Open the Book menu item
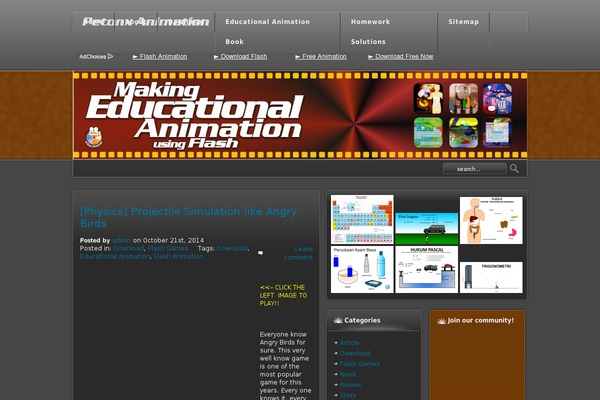This screenshot has height=400, width=600. click(235, 42)
